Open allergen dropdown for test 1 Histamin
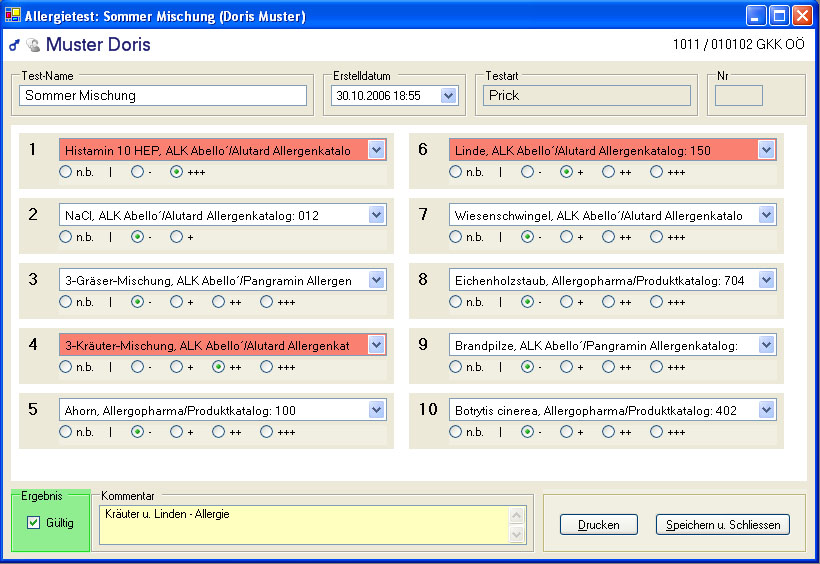Screen dimensions: 820x564 tap(377, 150)
